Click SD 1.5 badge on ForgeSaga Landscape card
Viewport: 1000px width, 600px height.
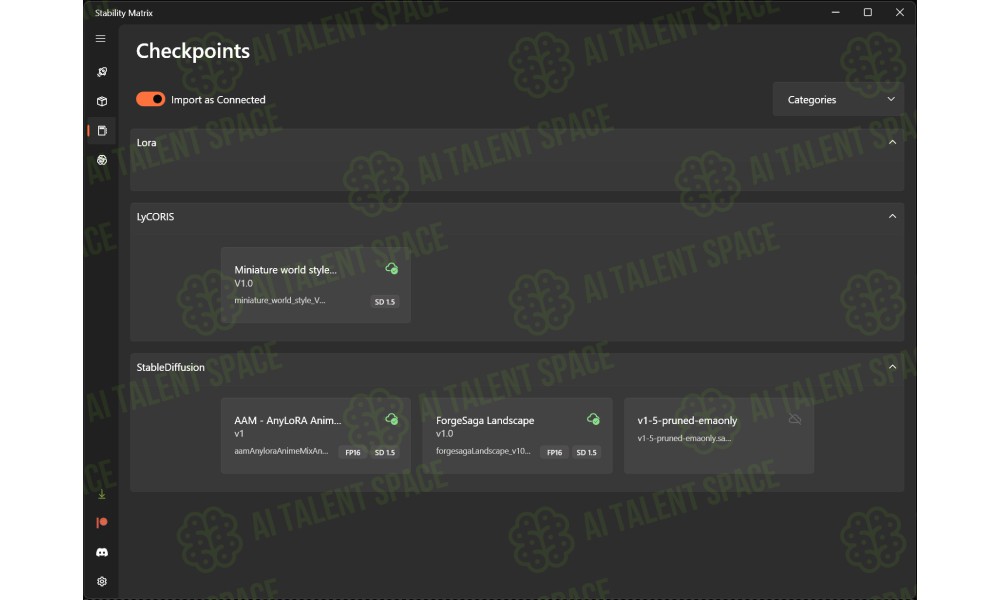pos(586,452)
